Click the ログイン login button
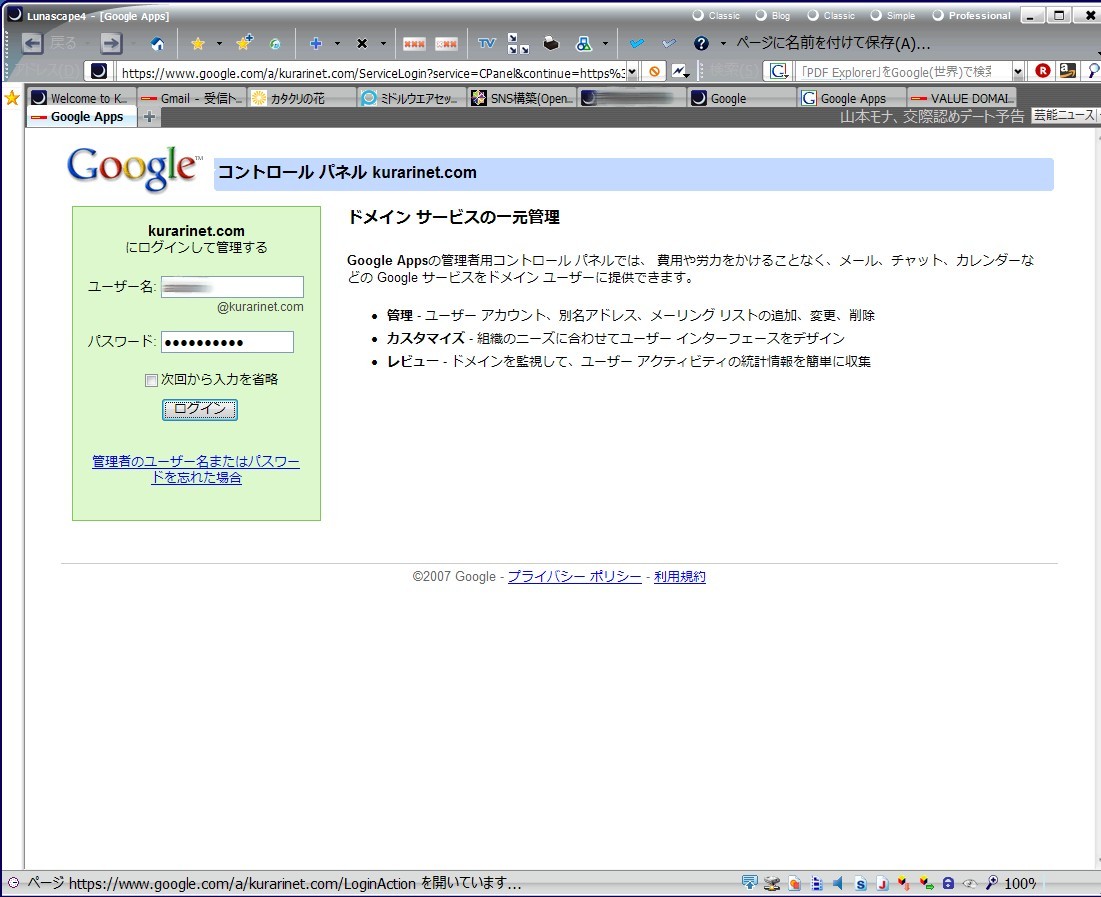 click(199, 410)
